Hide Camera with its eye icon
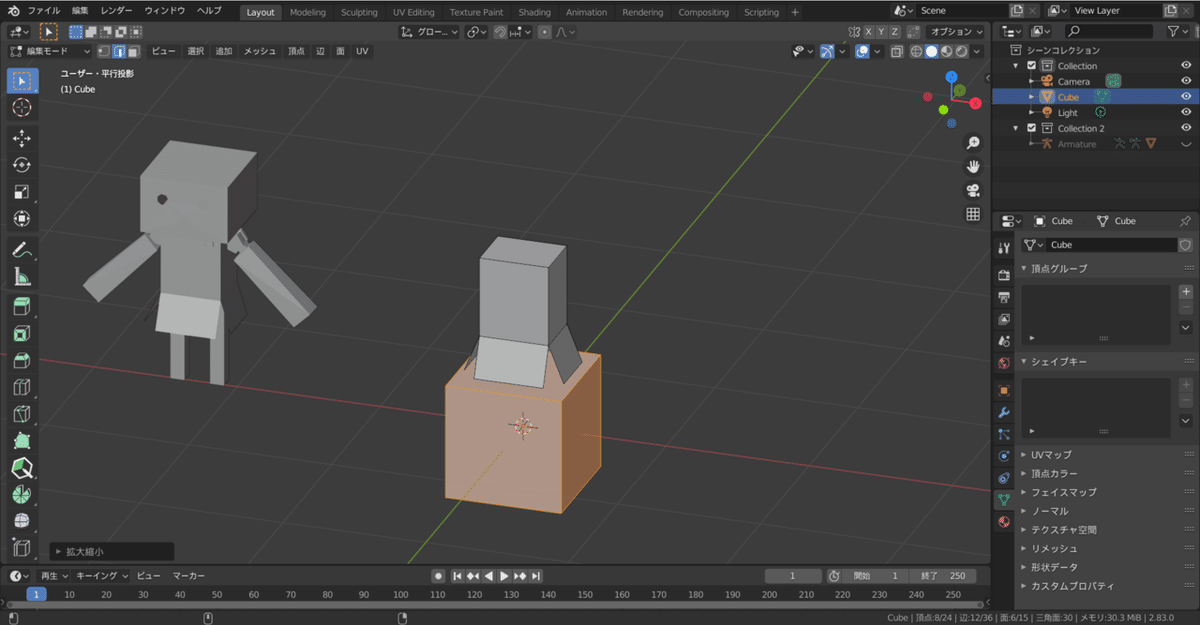 (1186, 81)
